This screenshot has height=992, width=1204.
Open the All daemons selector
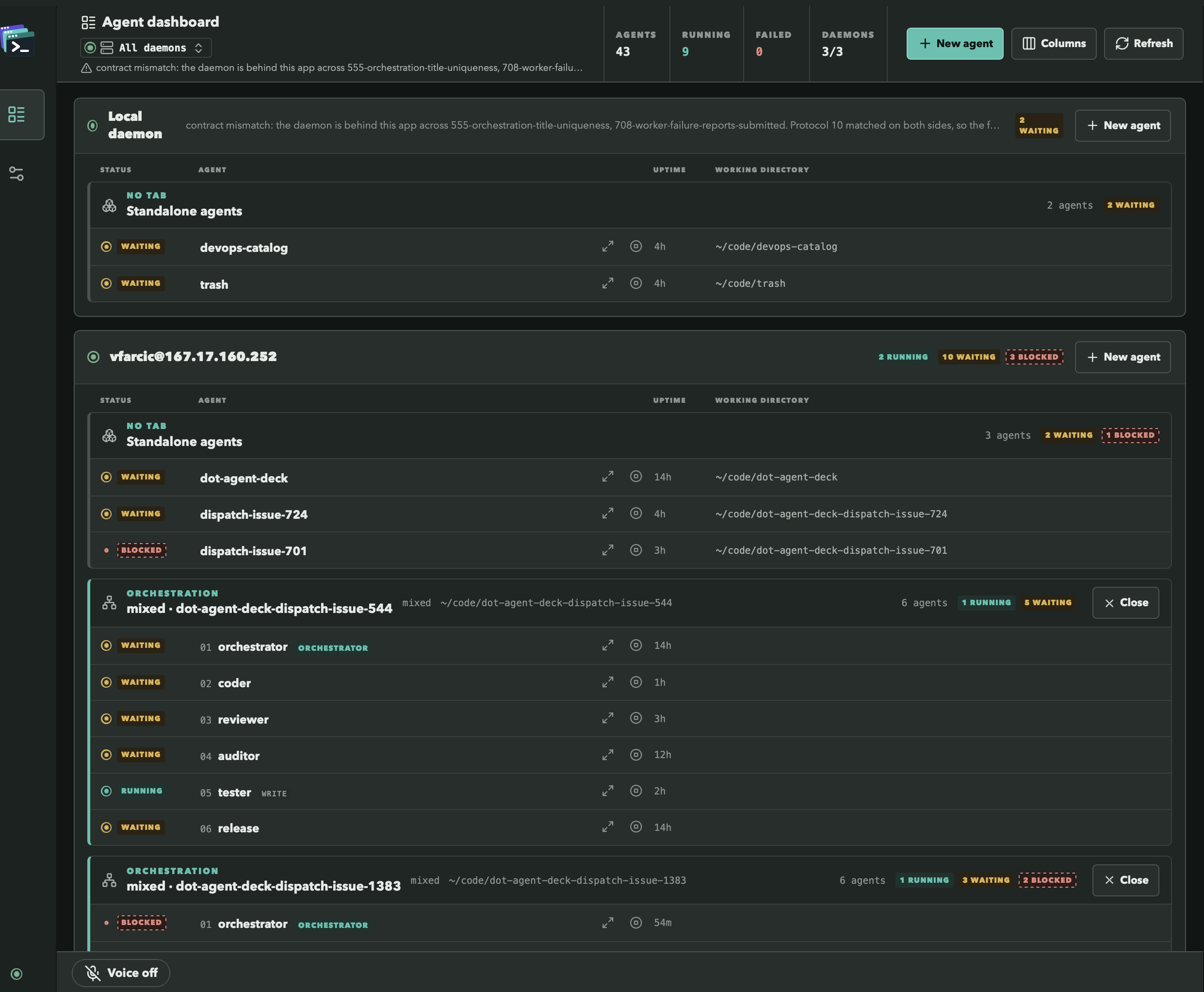click(x=146, y=48)
